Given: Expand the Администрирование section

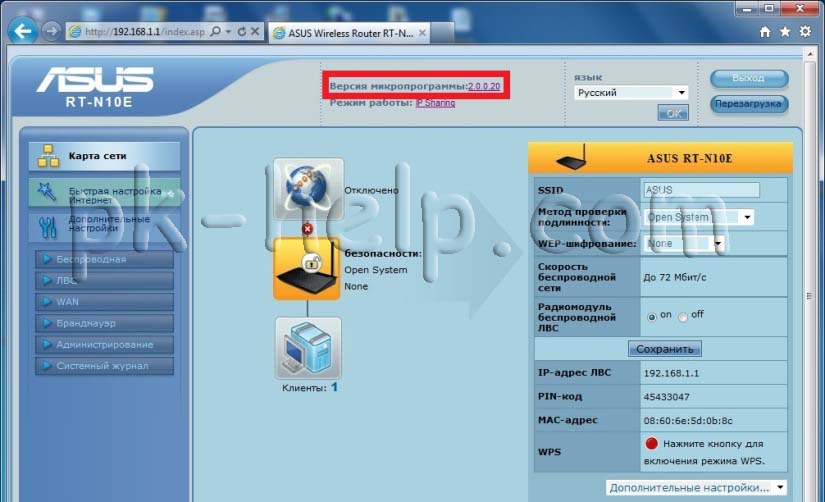Looking at the screenshot, I should coord(104,345).
